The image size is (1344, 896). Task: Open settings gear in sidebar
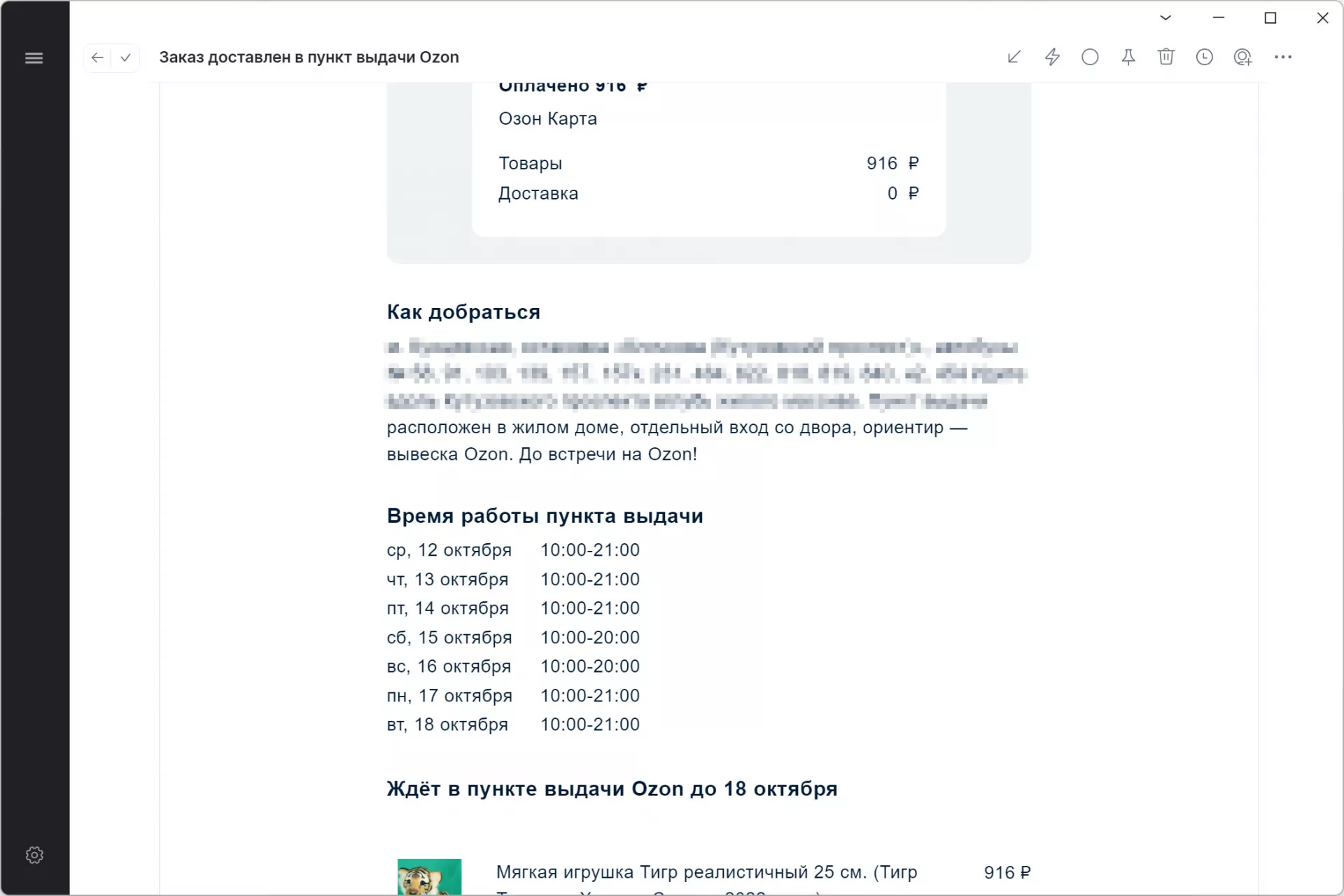[x=34, y=855]
